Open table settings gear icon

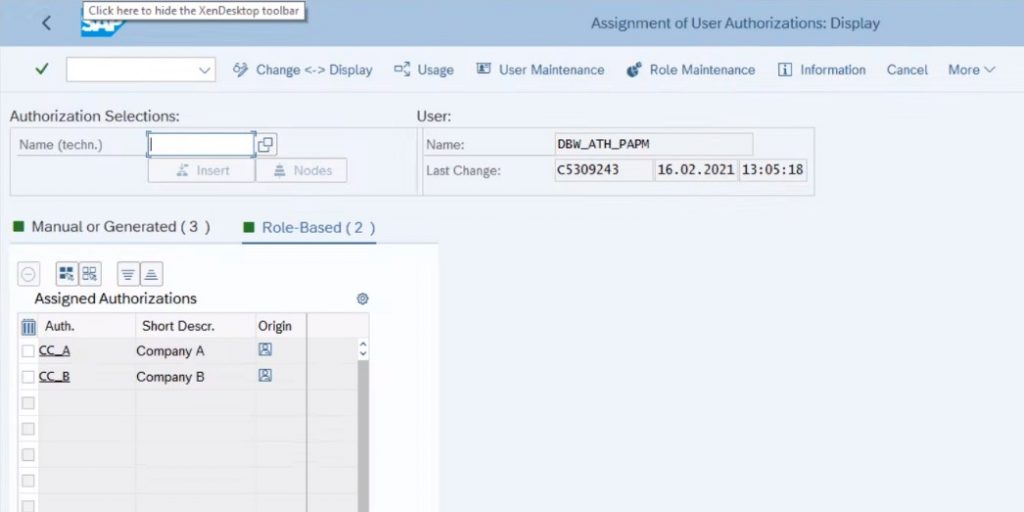(362, 299)
